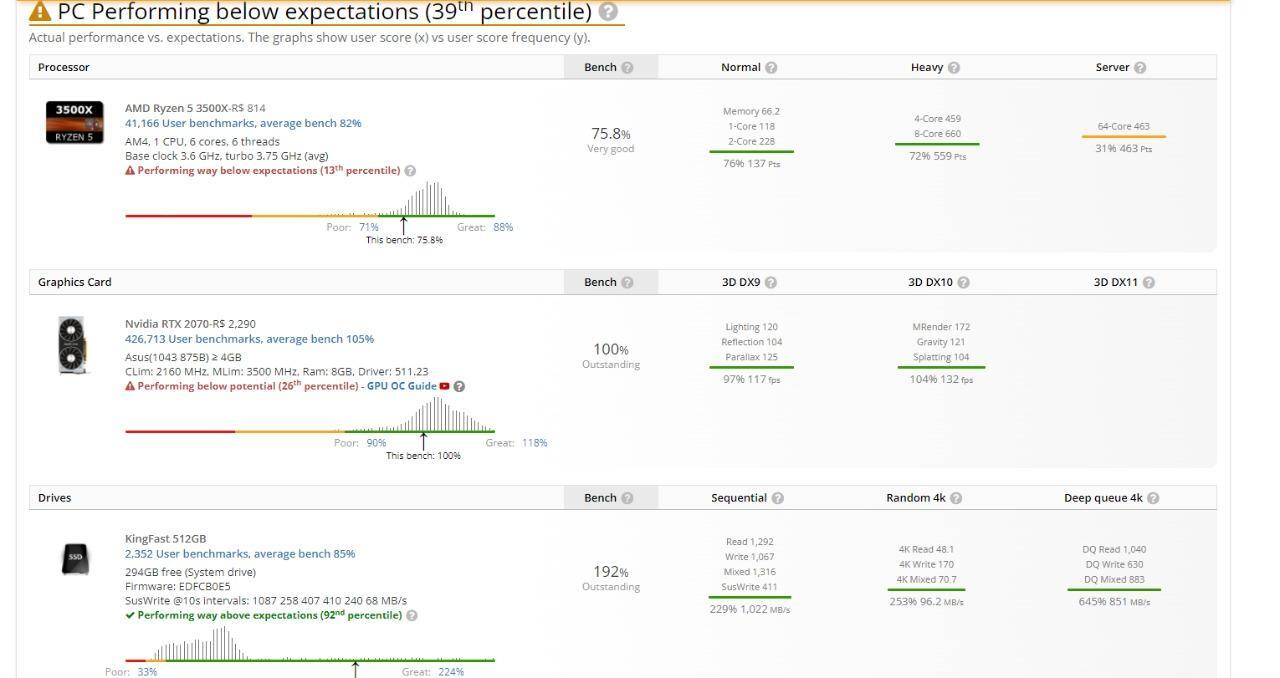Click help icon after 13th percentile warning
Viewport: 1280px width, 678px height.
point(410,171)
